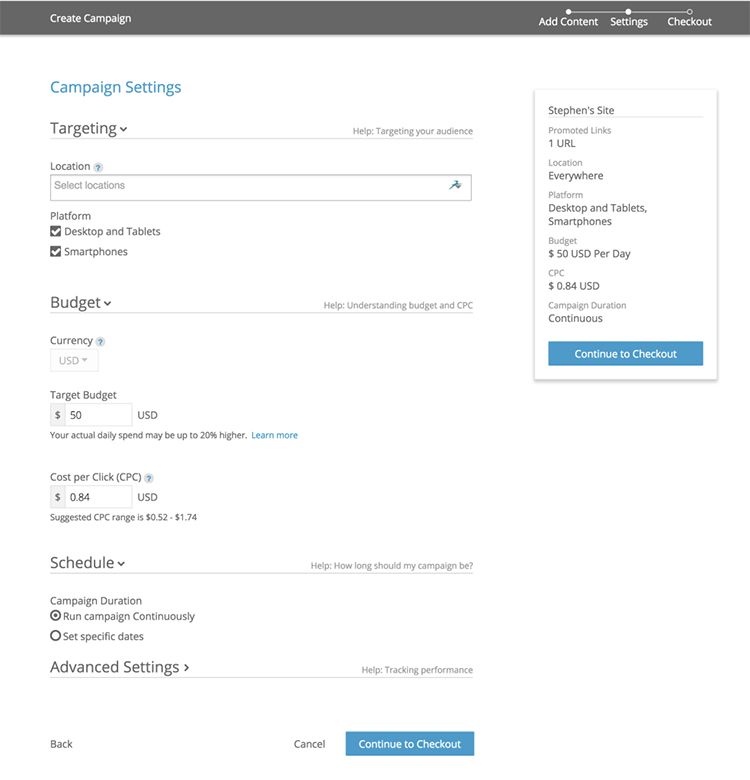This screenshot has width=750, height=780.
Task: Click the Cost per Click help icon
Action: pos(149,478)
